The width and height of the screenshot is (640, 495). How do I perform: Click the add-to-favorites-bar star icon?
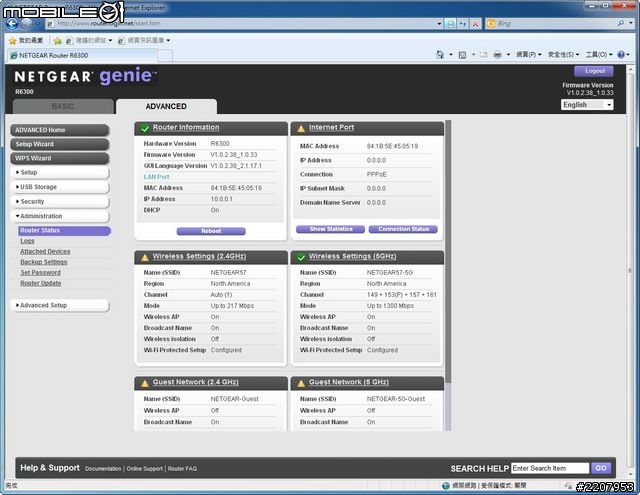click(x=58, y=40)
